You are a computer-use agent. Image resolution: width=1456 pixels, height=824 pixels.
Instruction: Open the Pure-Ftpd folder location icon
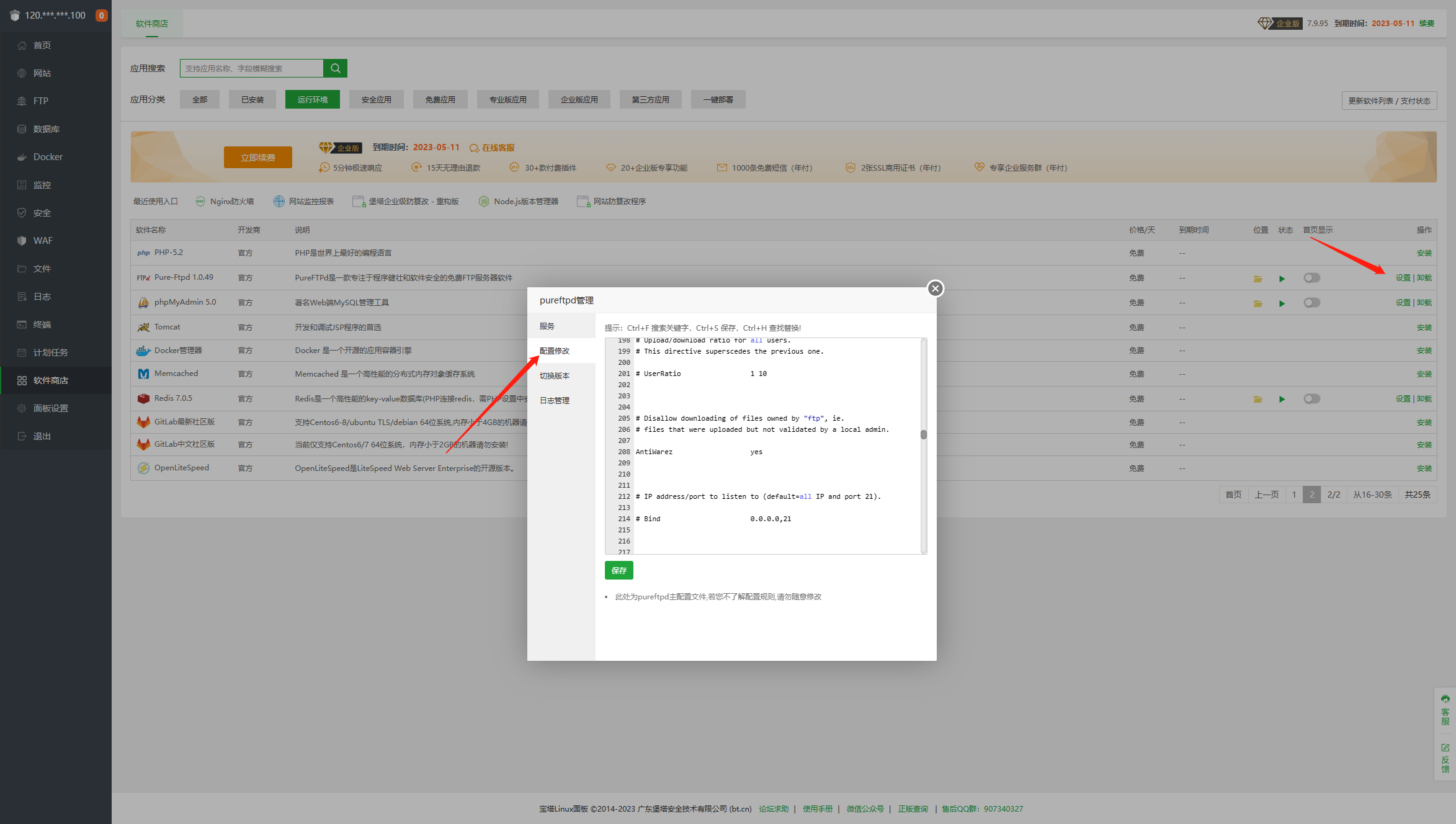(1257, 279)
